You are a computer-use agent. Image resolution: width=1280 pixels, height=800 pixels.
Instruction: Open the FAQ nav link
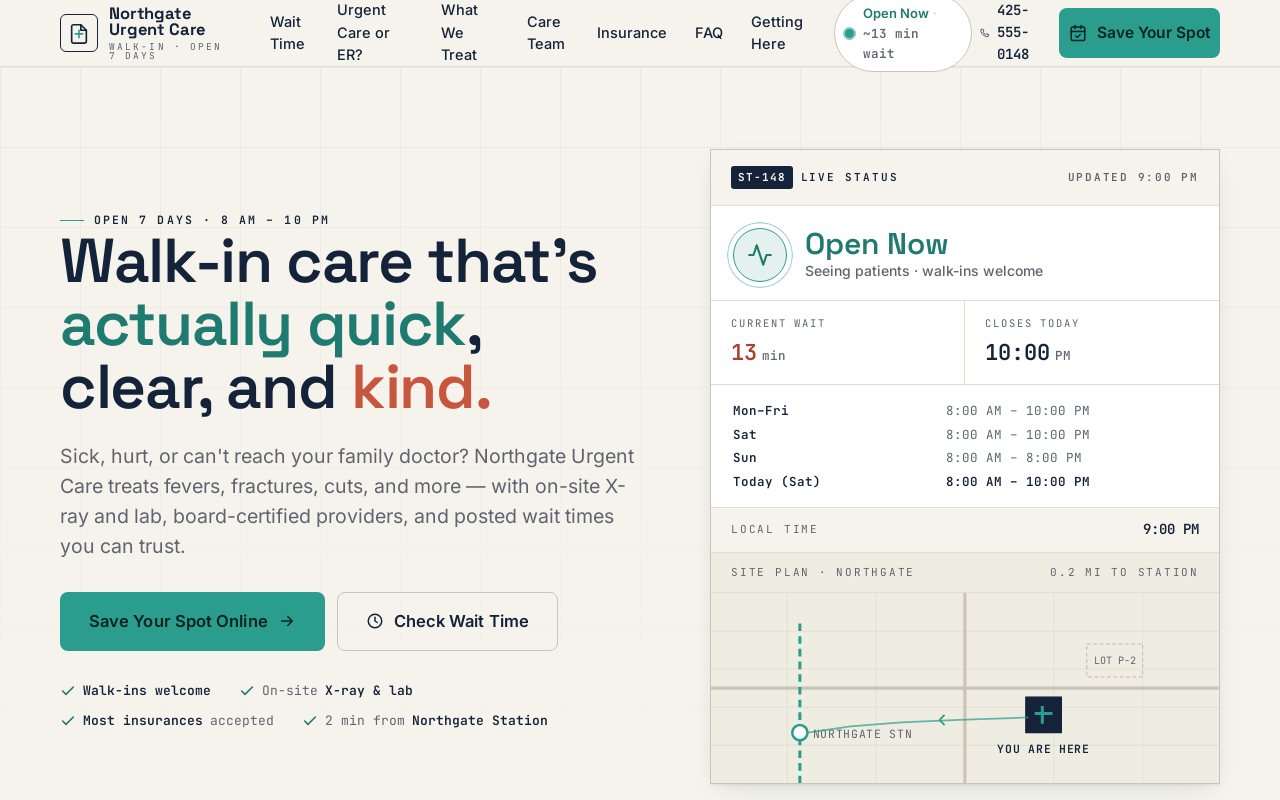(709, 33)
